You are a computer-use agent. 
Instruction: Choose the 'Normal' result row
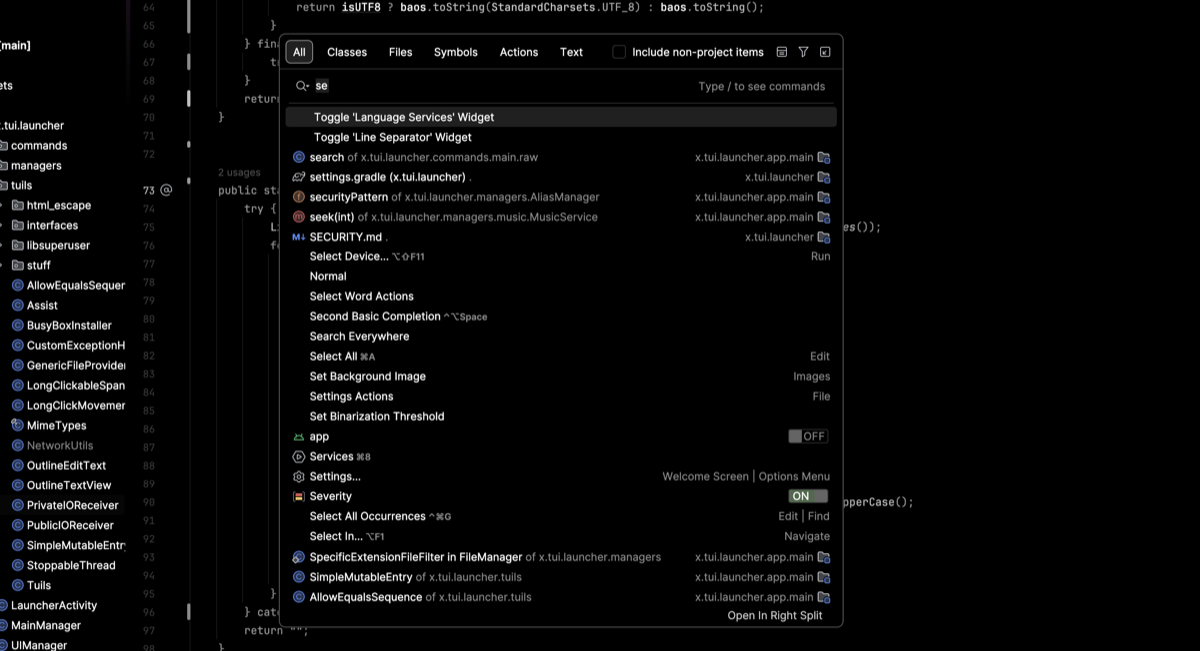(561, 277)
